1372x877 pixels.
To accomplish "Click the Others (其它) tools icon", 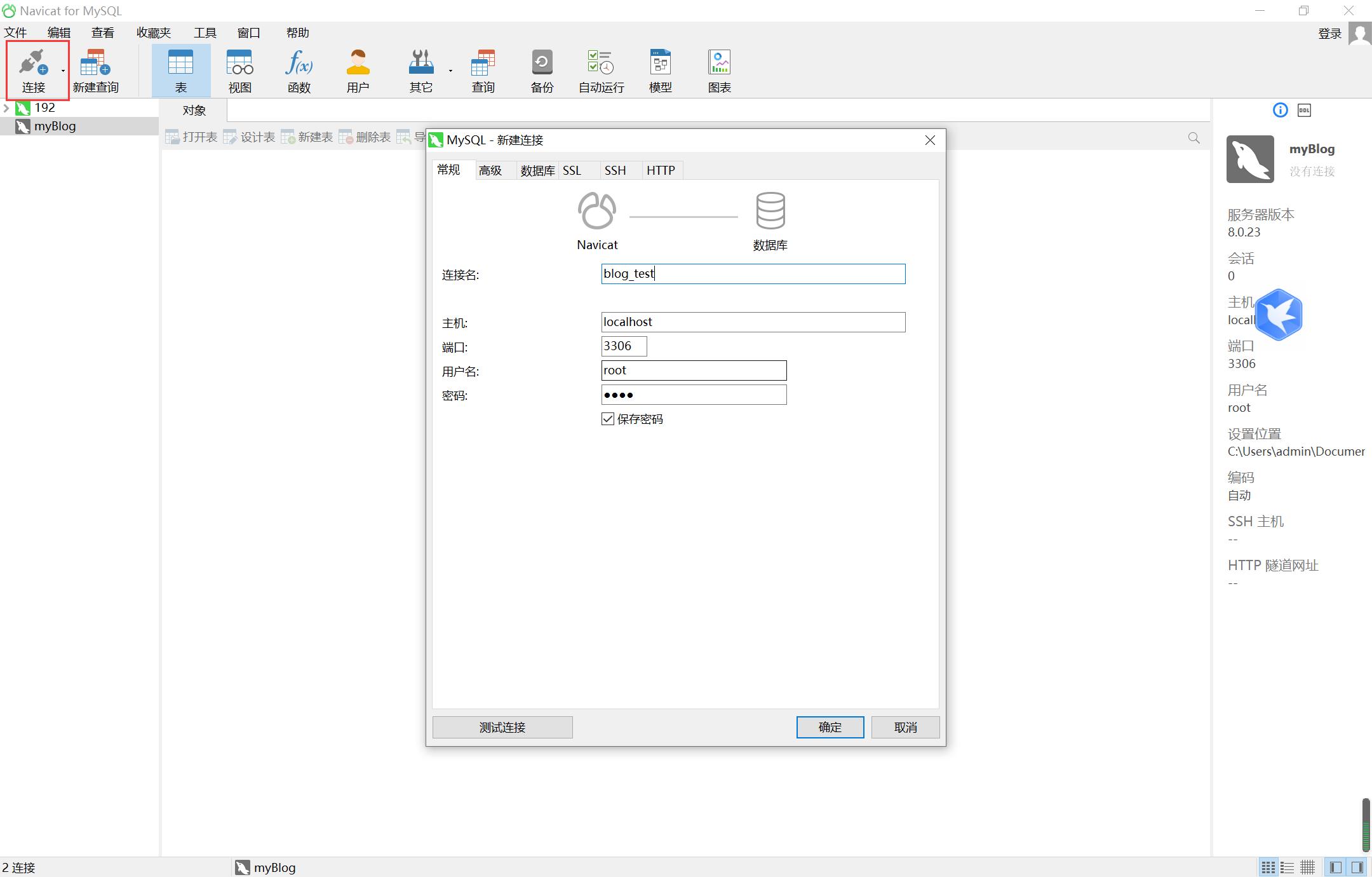I will click(x=420, y=70).
